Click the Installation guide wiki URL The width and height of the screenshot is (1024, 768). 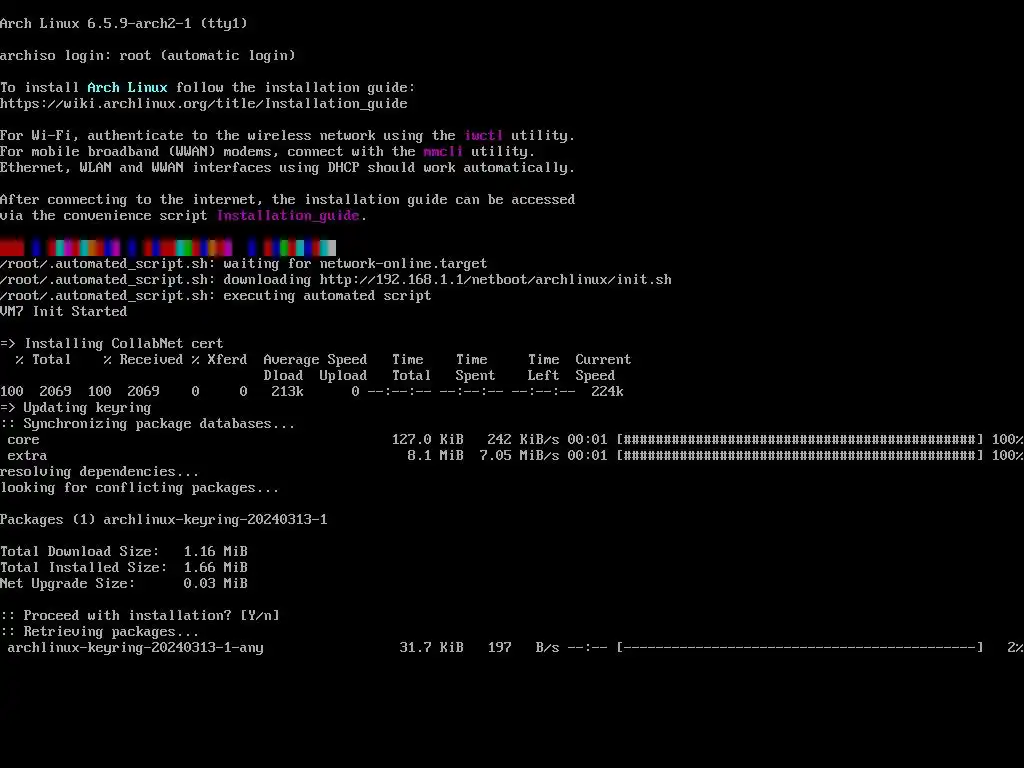204,103
